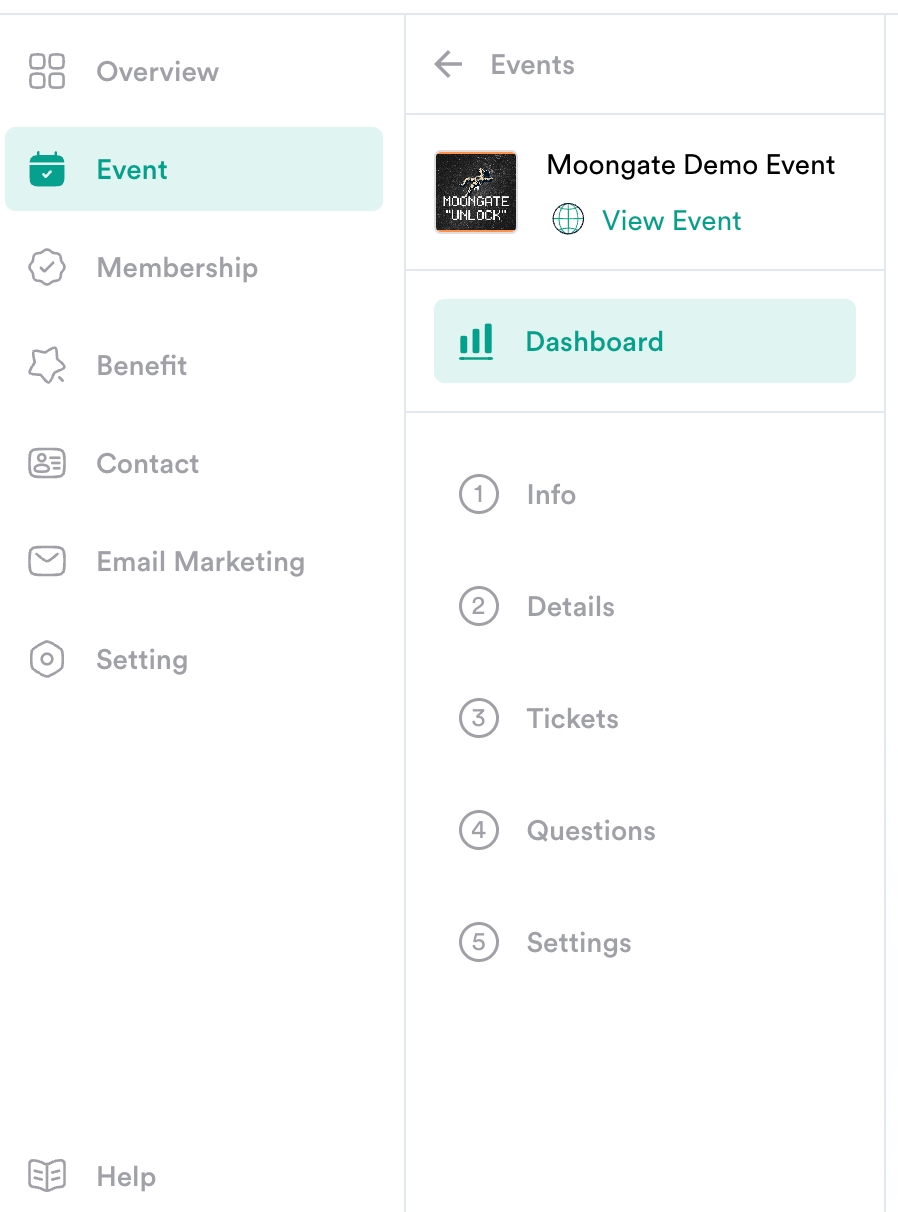Click the Email Marketing envelope icon
The image size is (898, 1212).
point(47,561)
